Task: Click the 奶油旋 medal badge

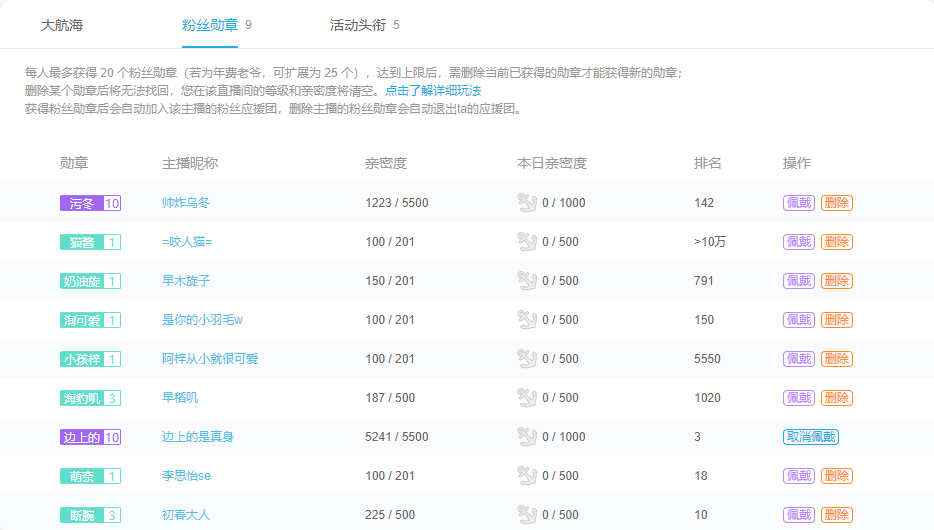Action: [91, 281]
